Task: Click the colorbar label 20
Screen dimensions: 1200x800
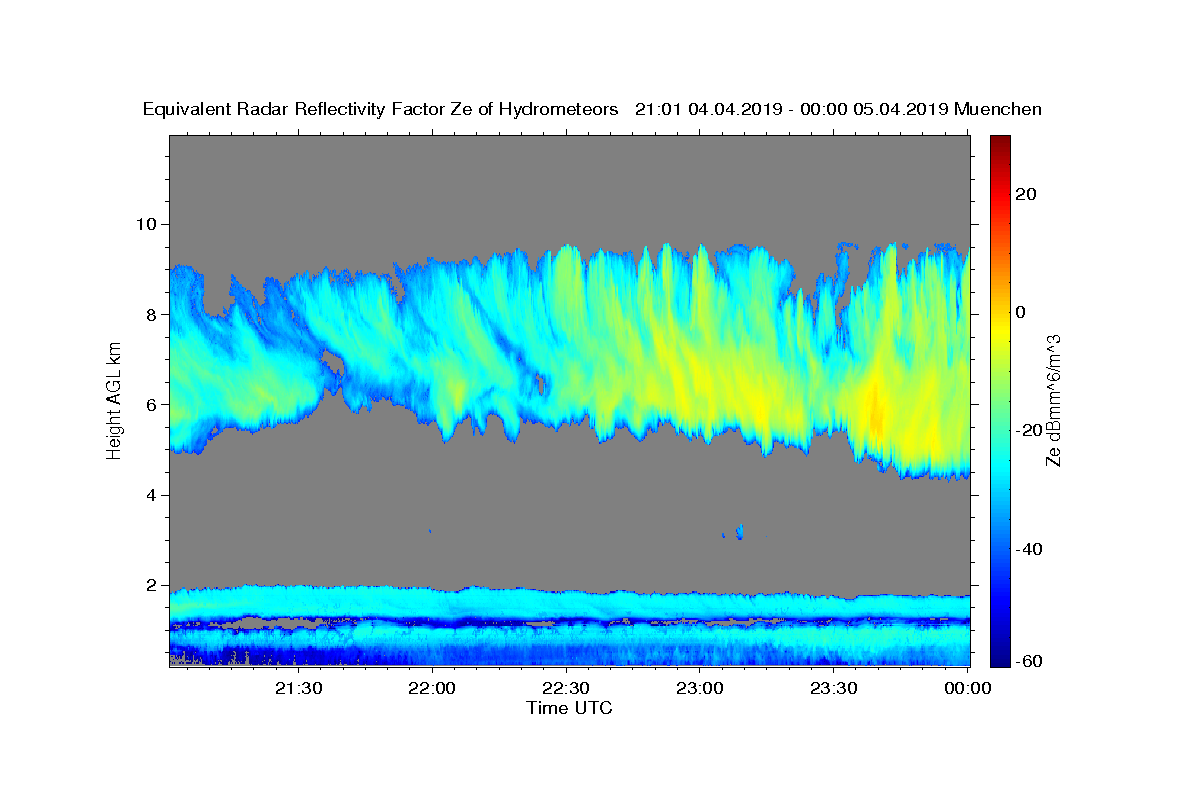Action: [x=1028, y=194]
